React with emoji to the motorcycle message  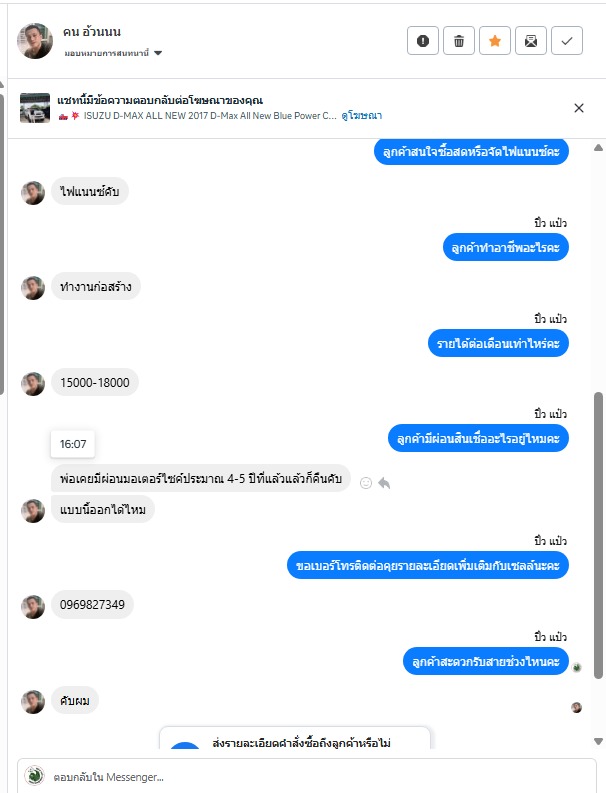(366, 483)
